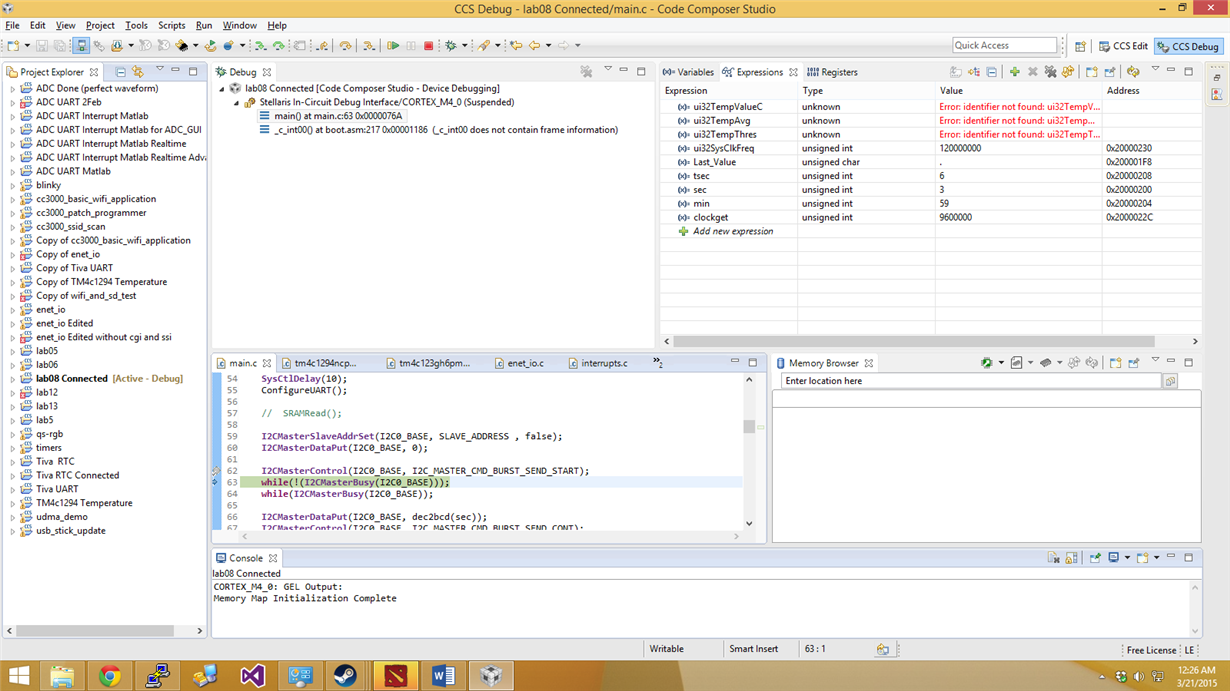This screenshot has width=1230, height=691.
Task: Switch to the Registers tab
Action: (x=832, y=72)
